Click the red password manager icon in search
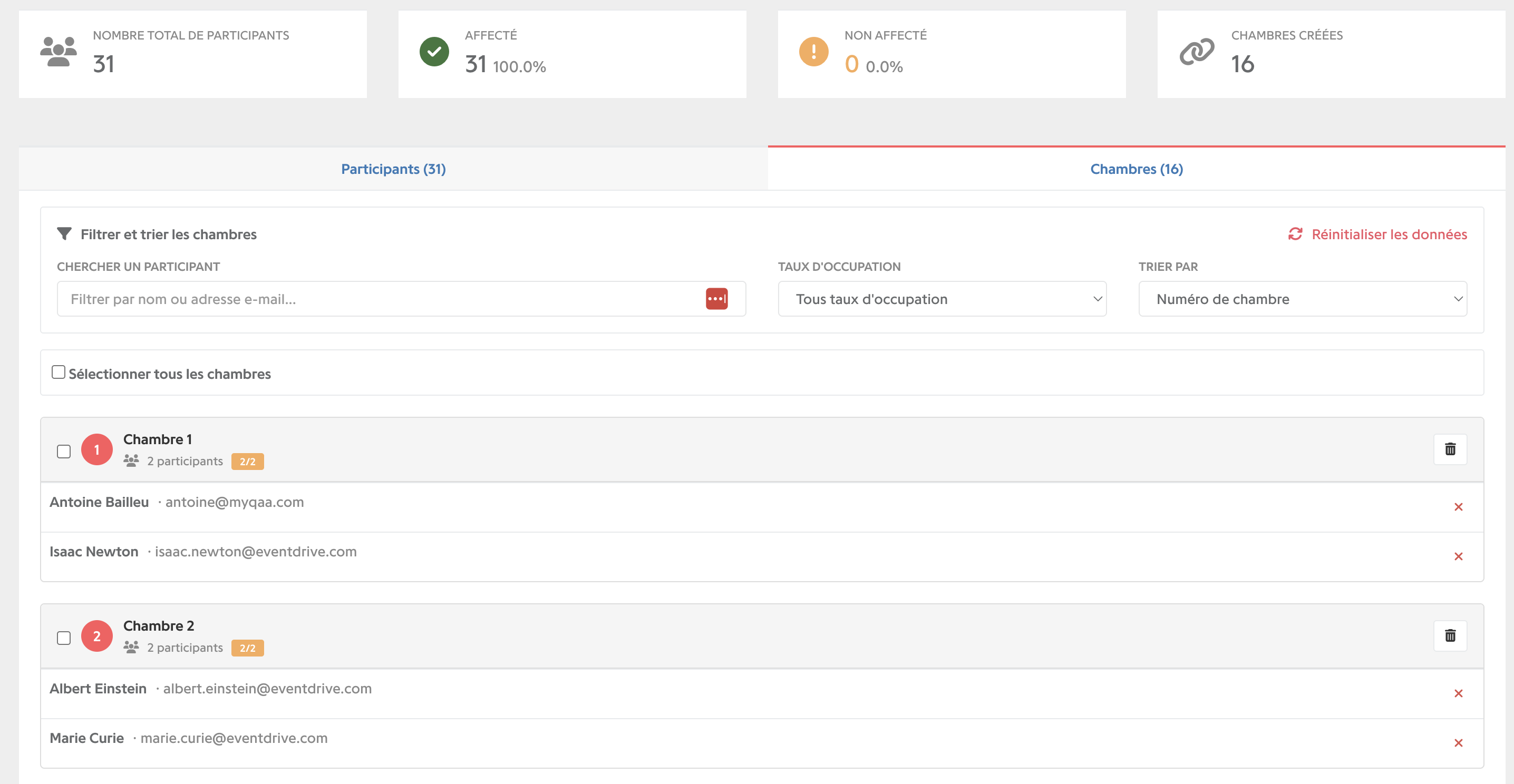Screen dimensions: 1514x784 click(x=716, y=298)
